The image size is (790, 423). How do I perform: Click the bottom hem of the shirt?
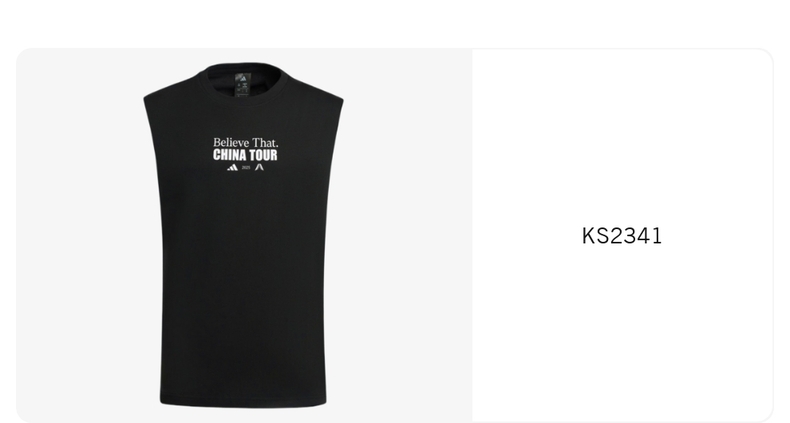click(243, 402)
